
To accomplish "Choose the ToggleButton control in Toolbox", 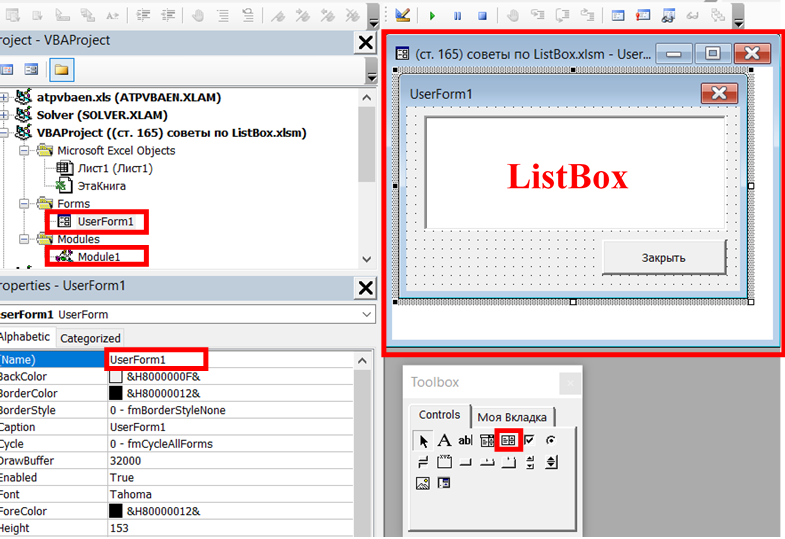I will 423,462.
